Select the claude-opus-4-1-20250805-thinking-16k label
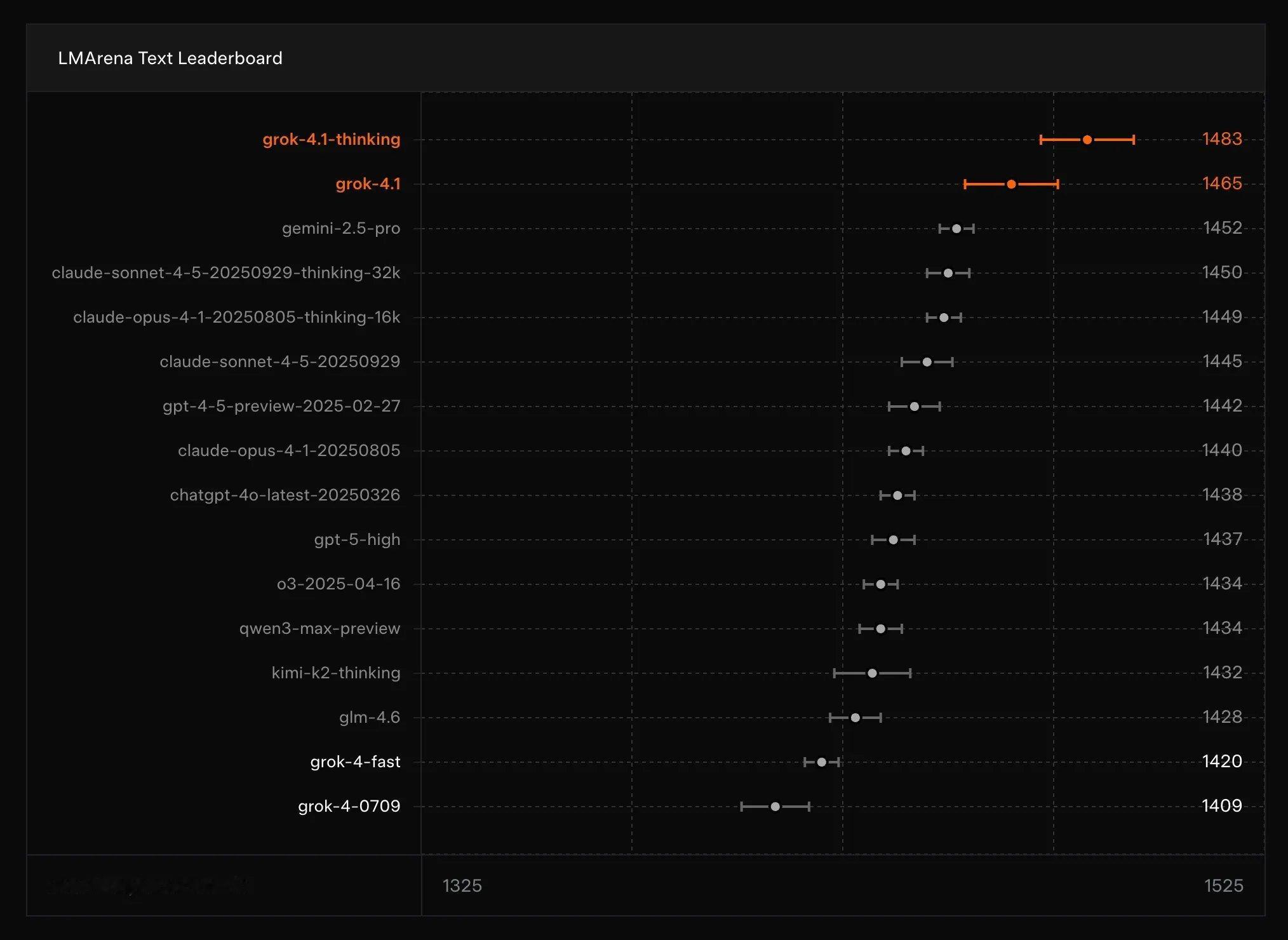The height and width of the screenshot is (940, 1288). 236,318
